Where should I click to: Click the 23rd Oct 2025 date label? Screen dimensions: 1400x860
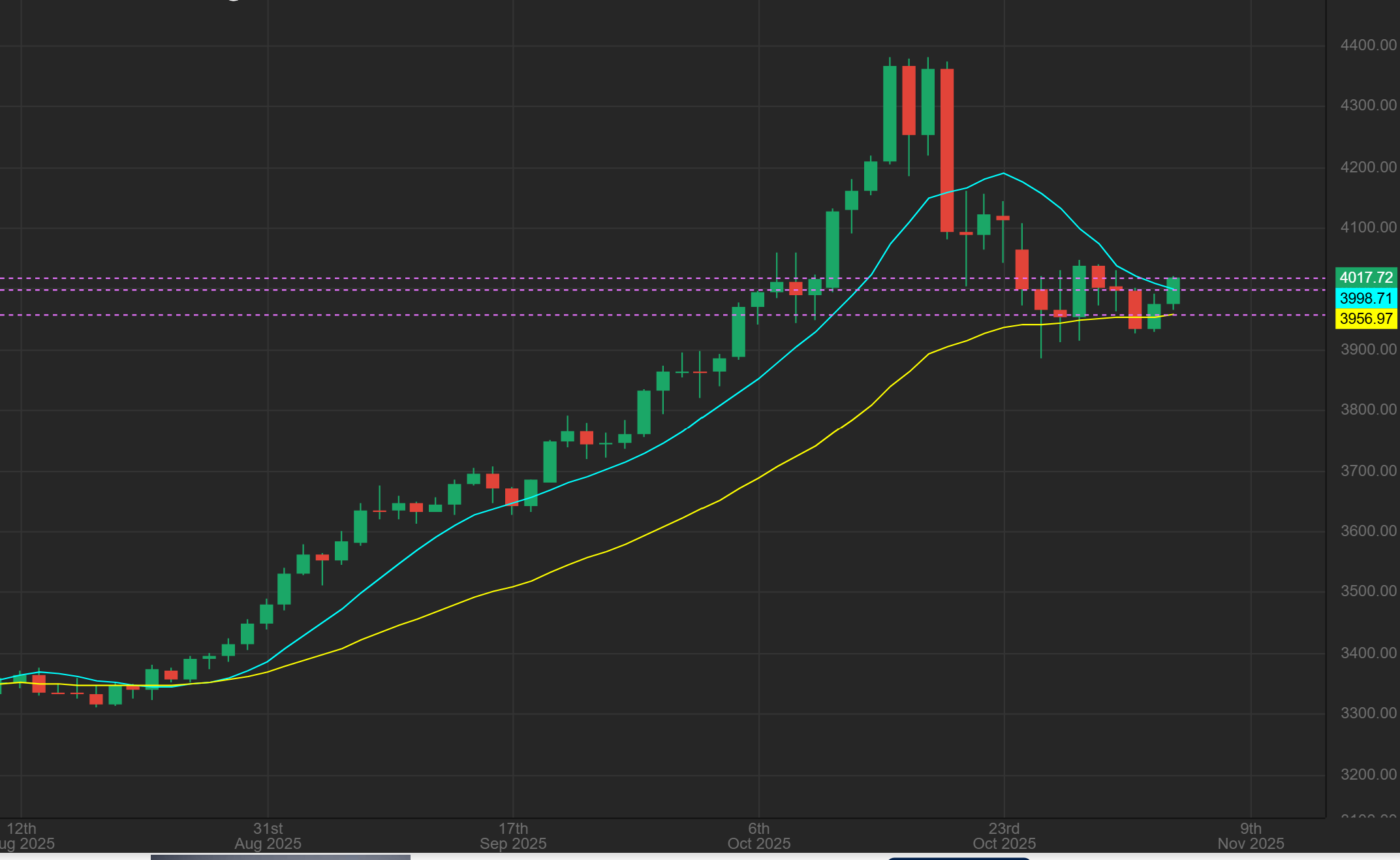click(1004, 836)
